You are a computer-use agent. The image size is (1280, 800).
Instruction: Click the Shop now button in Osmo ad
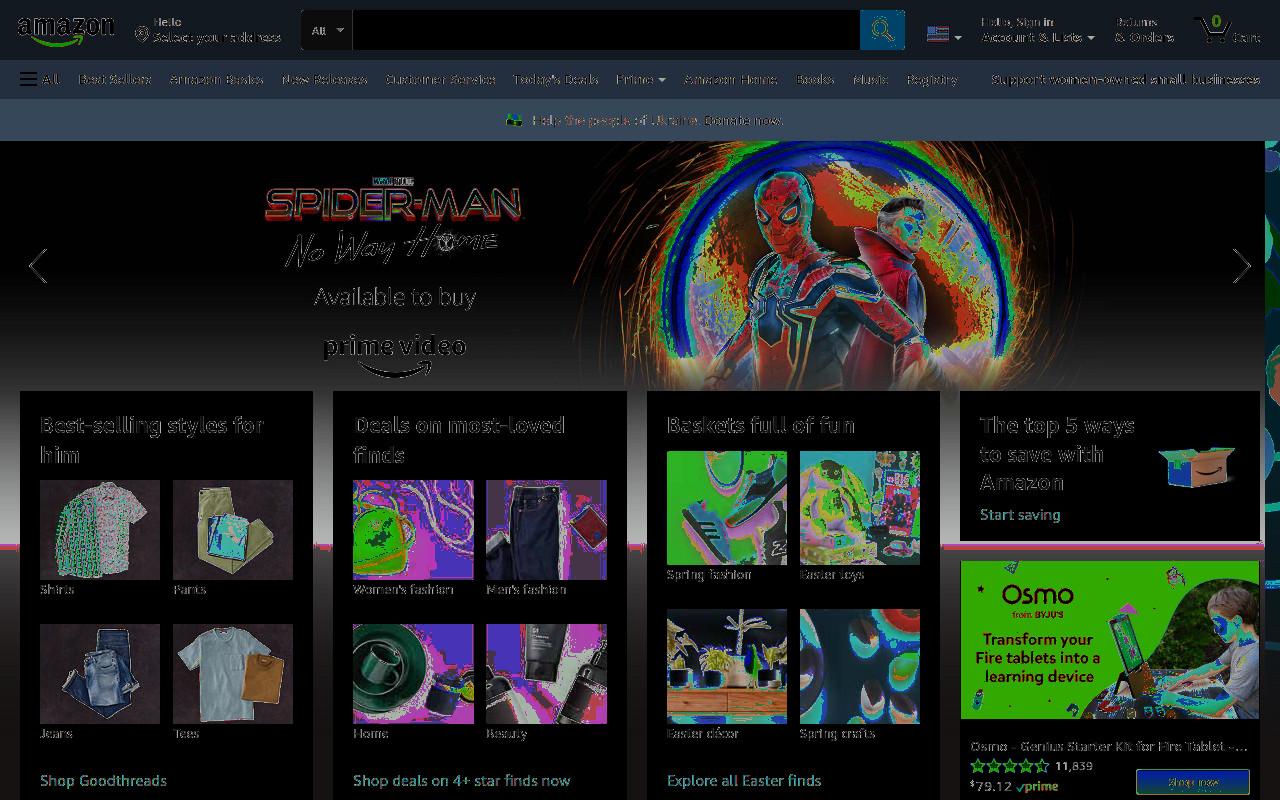[x=1193, y=782]
